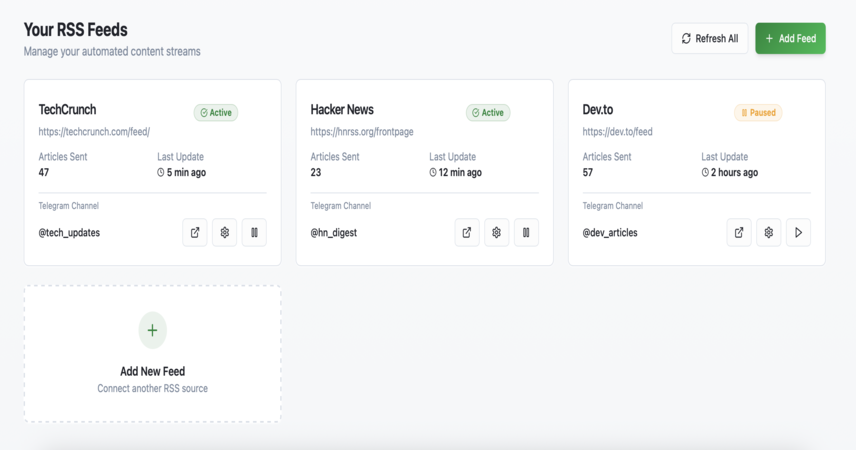Screen dimensions: 856x450
Task: Open external link for Dev.to feed
Action: 739,233
